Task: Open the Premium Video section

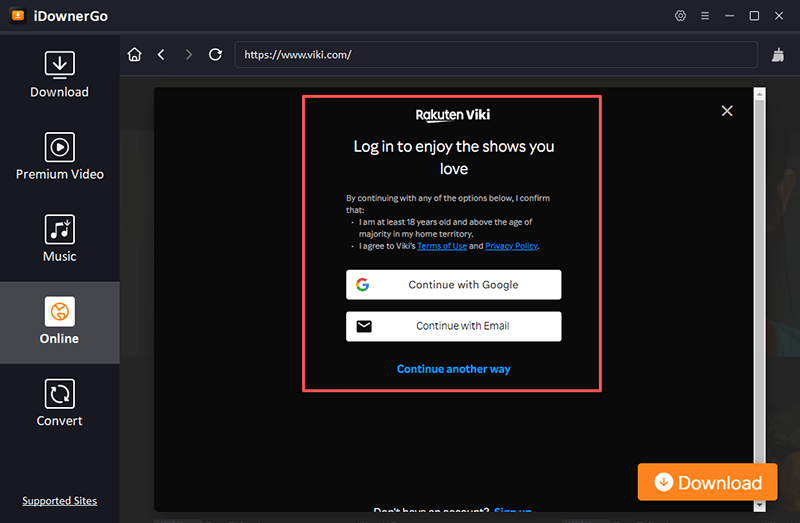Action: pos(59,157)
